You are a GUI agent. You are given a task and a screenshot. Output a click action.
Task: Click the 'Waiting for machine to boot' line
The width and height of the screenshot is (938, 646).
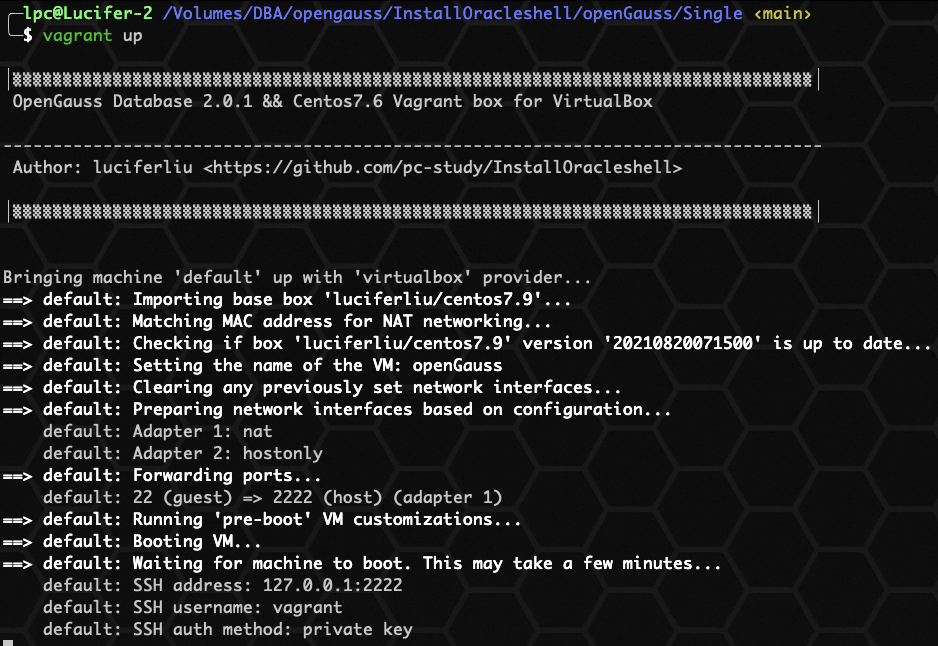click(362, 563)
